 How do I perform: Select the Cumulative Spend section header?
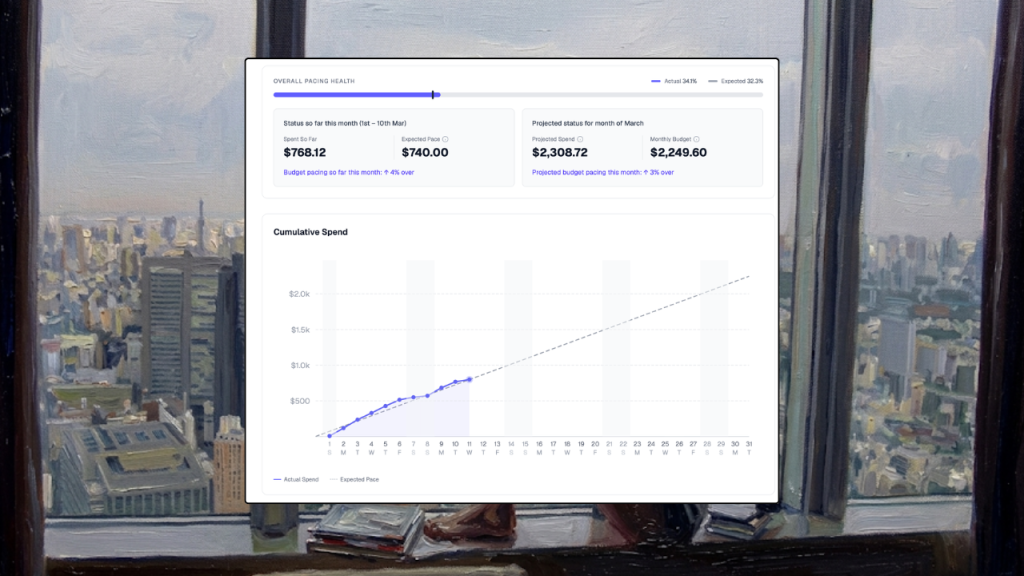(311, 232)
